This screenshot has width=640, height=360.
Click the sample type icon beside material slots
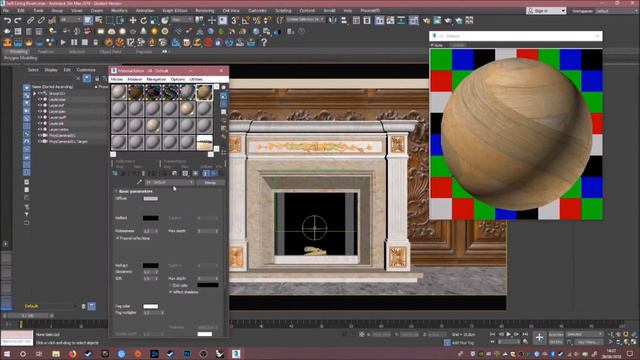224,88
